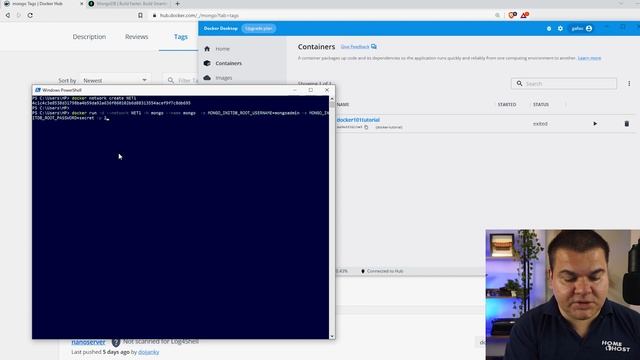Copy the docker101tutorial container ID
The height and width of the screenshot is (360, 640).
[x=366, y=127]
